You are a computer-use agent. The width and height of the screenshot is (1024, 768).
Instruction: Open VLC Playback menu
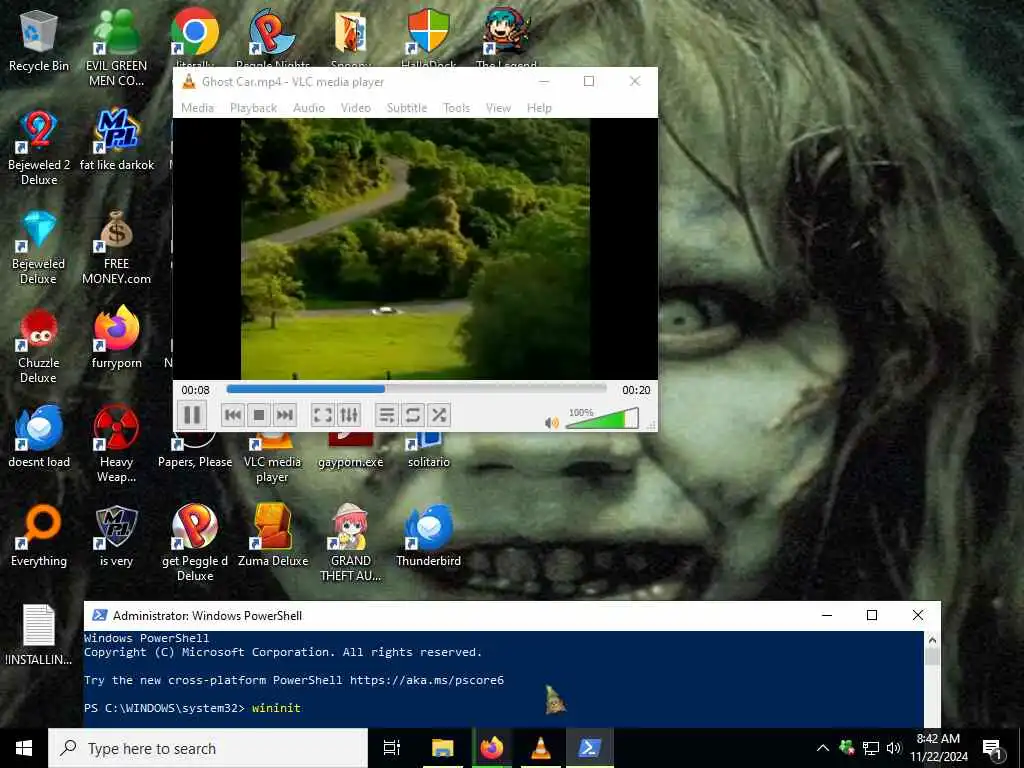(x=253, y=108)
